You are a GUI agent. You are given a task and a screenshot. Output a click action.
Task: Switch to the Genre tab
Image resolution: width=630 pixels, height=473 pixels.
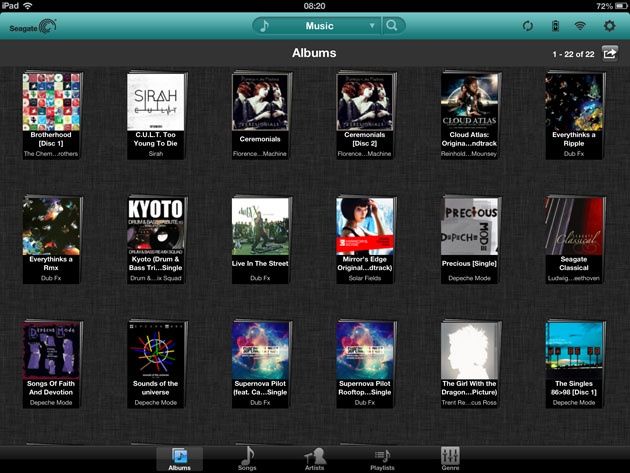click(450, 459)
